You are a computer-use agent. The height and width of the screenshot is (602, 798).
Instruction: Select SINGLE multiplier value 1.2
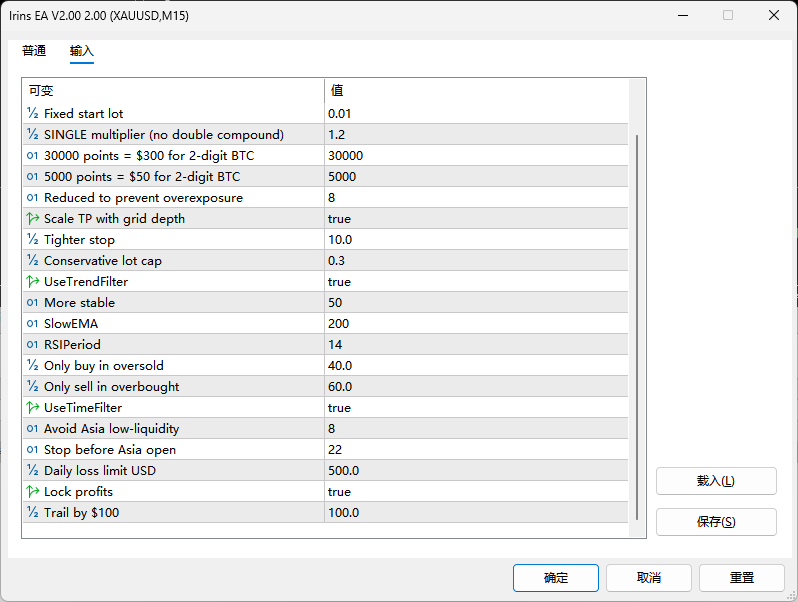(x=476, y=134)
